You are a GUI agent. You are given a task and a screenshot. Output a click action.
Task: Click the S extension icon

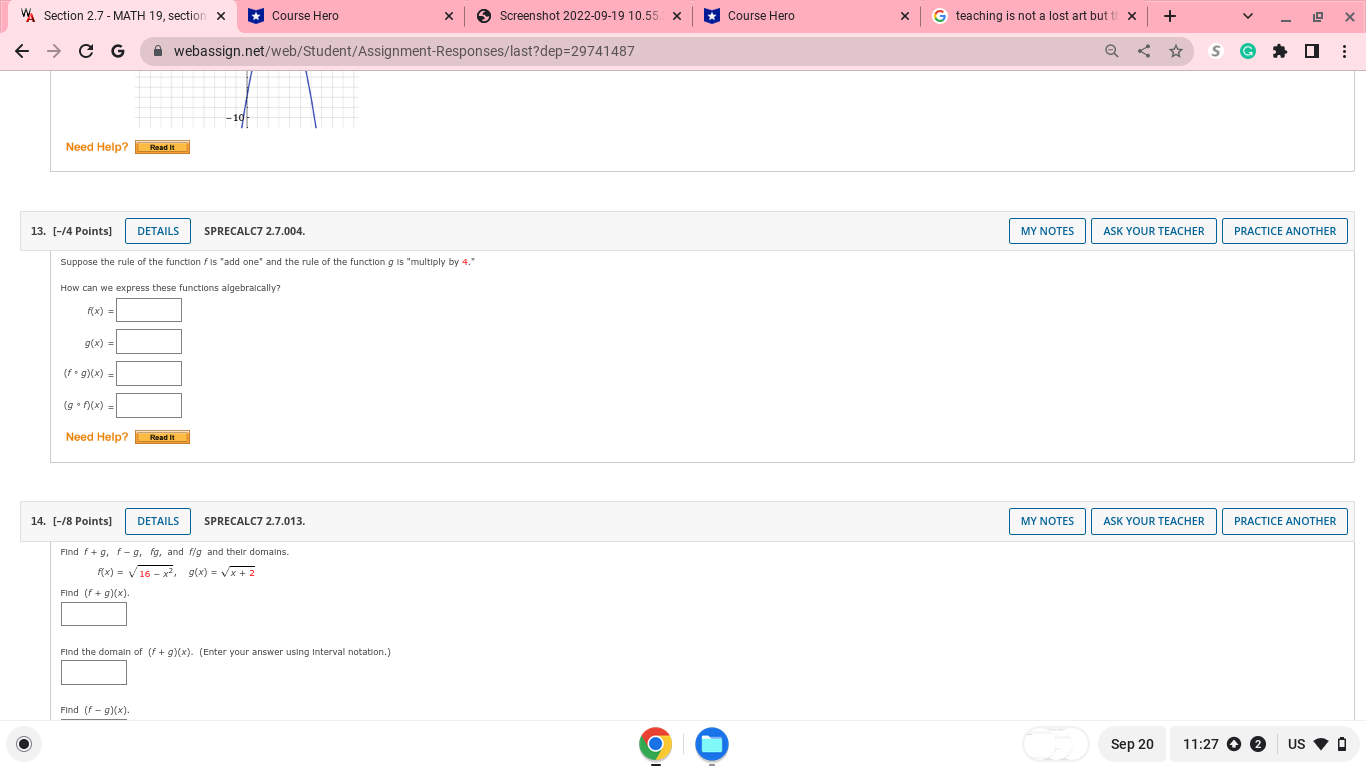[x=1215, y=50]
